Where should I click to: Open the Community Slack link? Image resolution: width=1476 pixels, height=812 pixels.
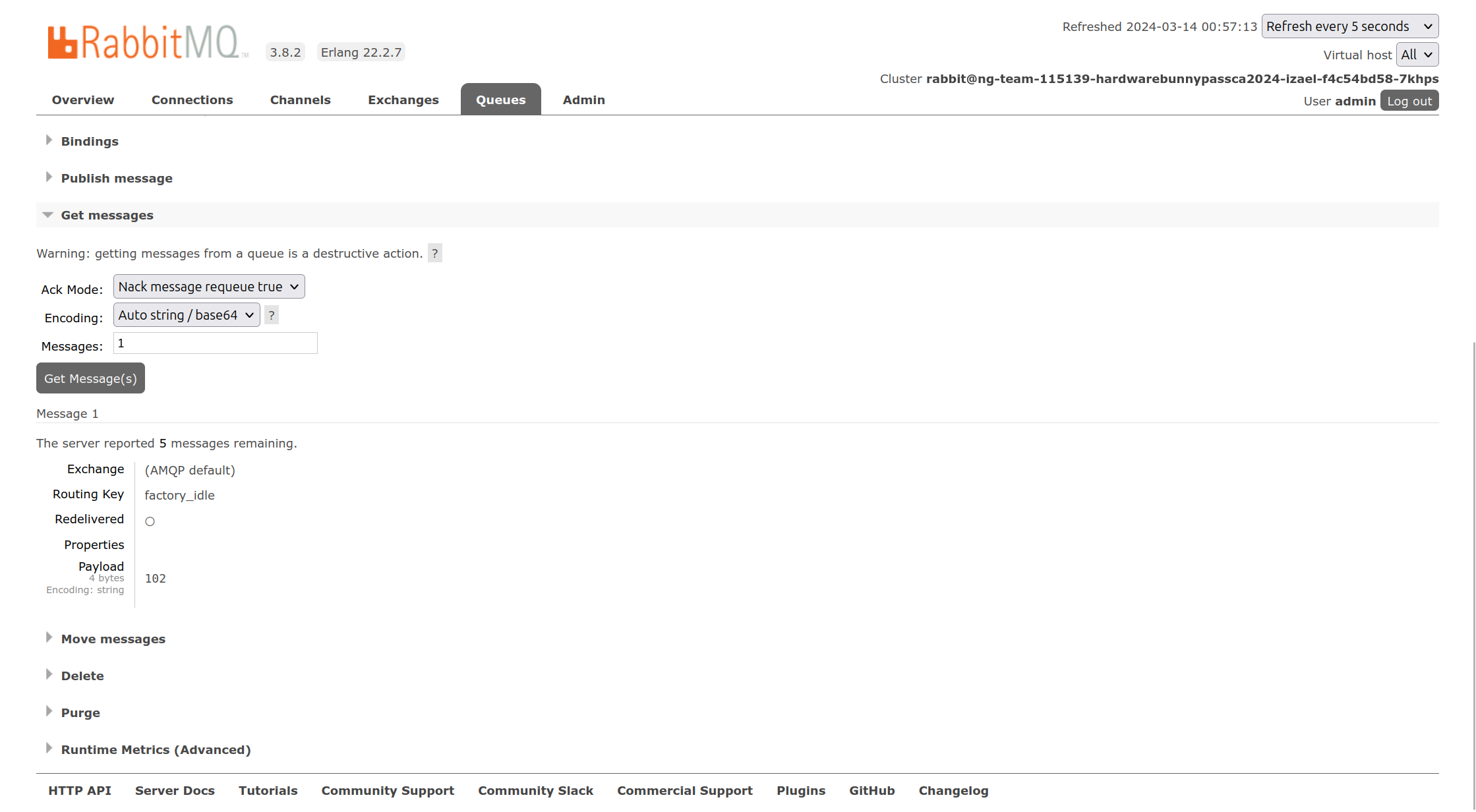pos(536,790)
